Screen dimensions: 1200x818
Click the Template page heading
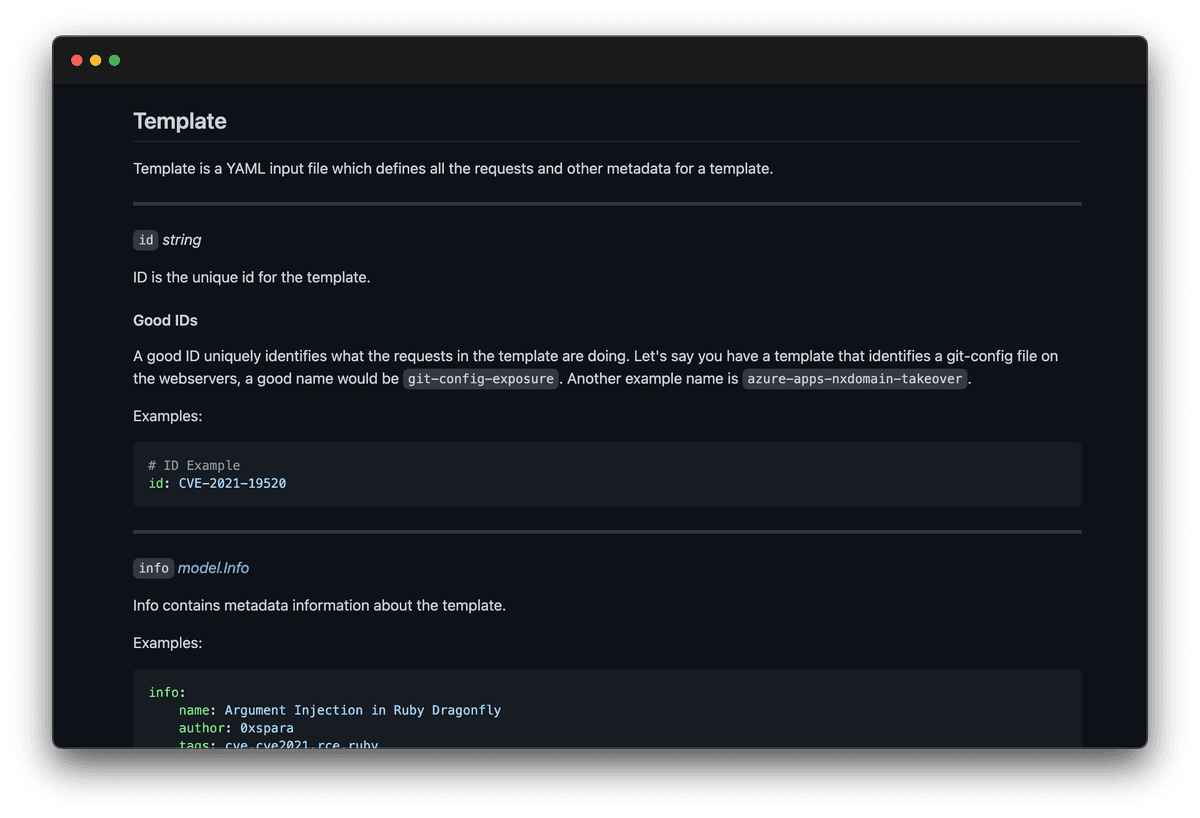point(180,121)
